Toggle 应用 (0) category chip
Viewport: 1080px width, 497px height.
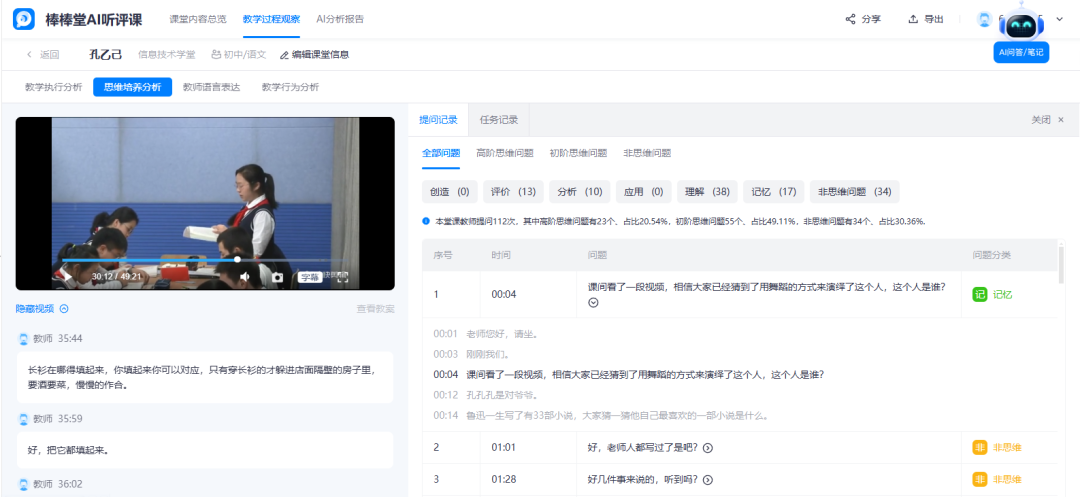click(x=643, y=192)
